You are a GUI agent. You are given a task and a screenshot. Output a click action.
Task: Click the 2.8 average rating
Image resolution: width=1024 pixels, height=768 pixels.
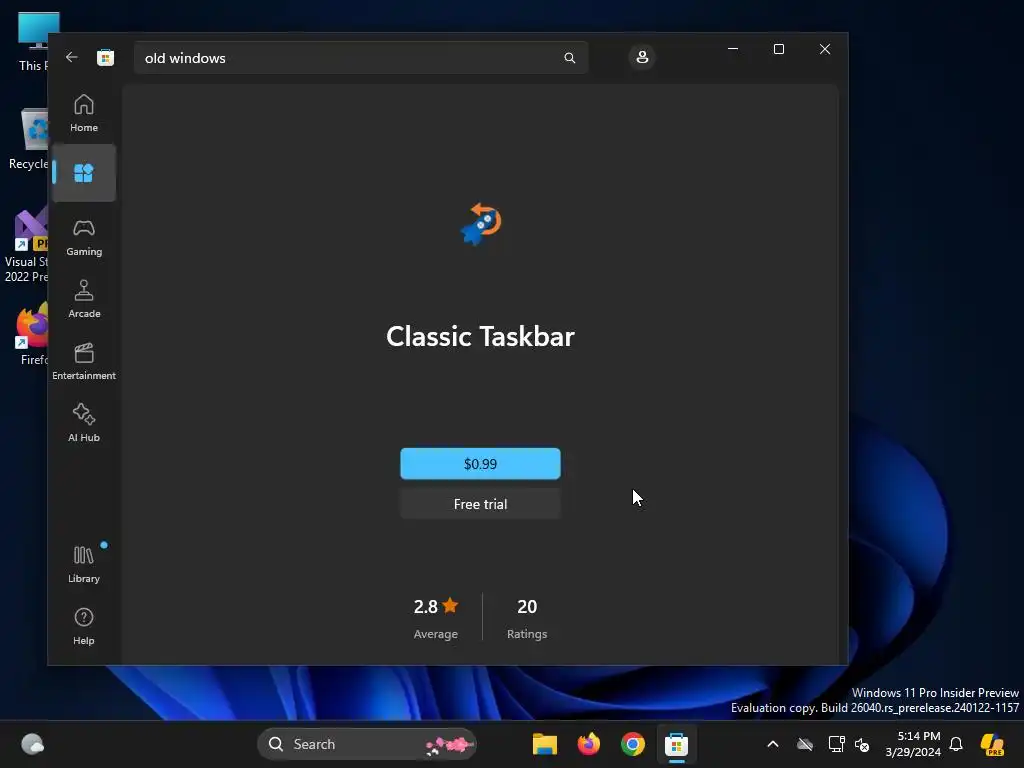(x=436, y=618)
